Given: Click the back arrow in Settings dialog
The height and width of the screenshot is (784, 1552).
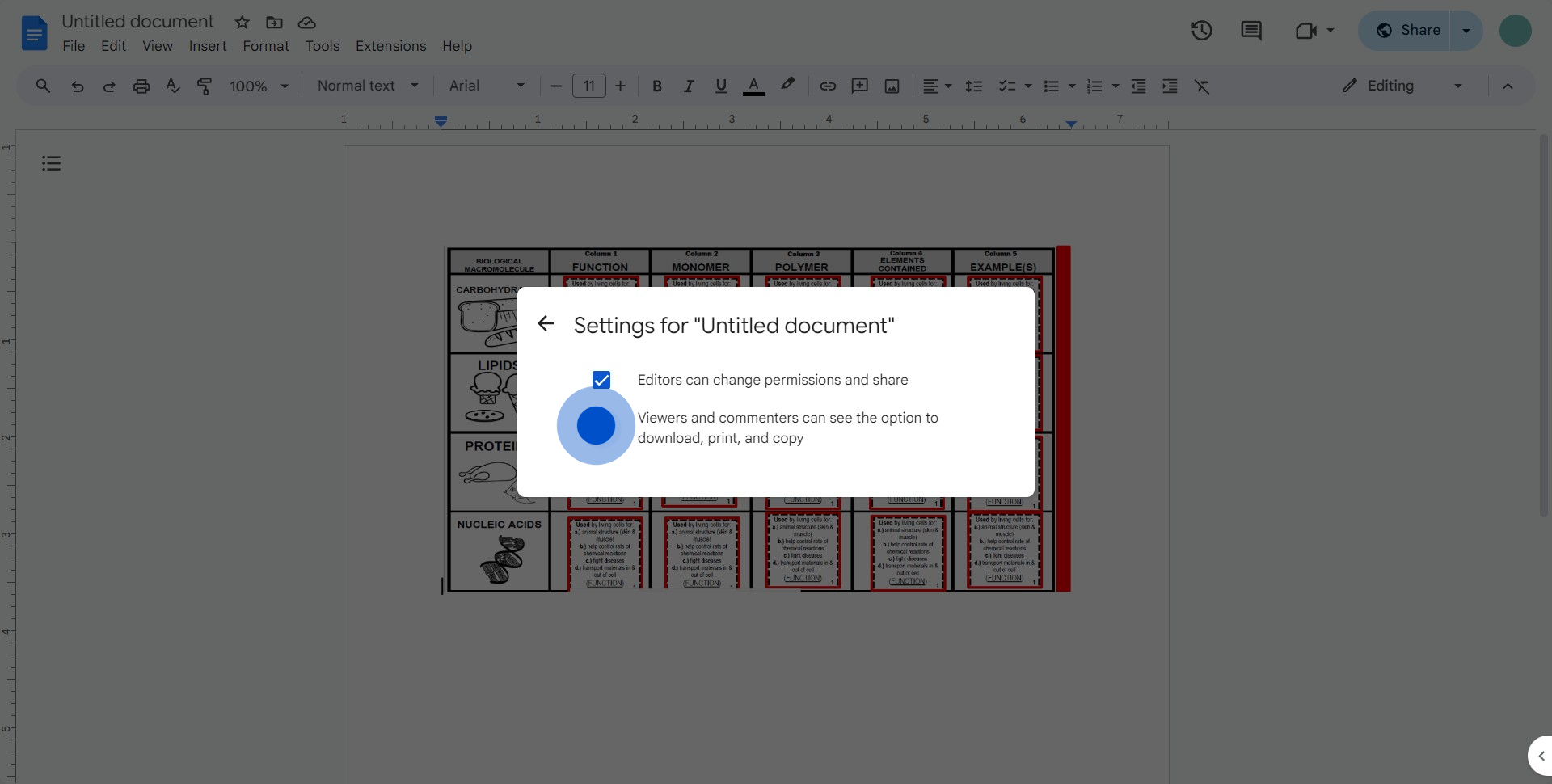Looking at the screenshot, I should click(546, 324).
